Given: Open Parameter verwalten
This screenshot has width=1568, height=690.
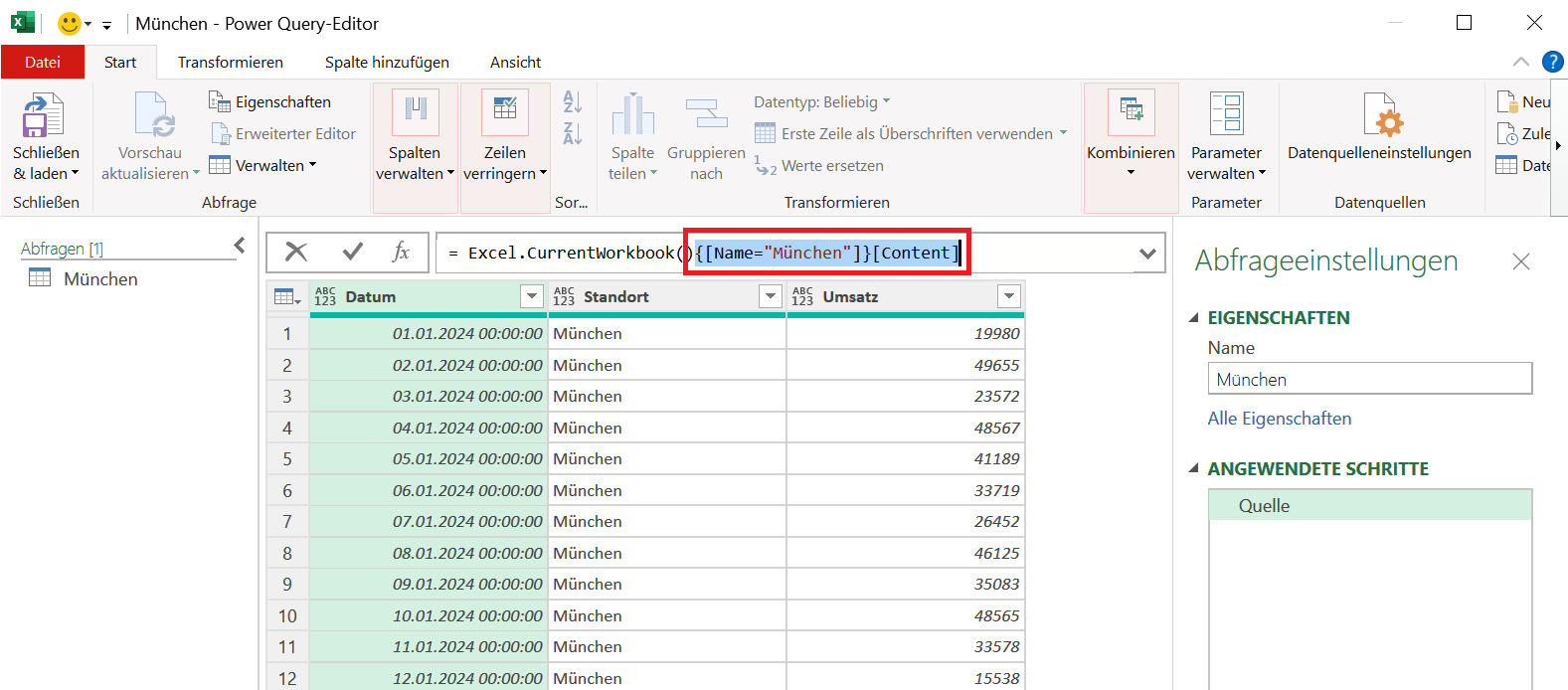Looking at the screenshot, I should click(1226, 137).
